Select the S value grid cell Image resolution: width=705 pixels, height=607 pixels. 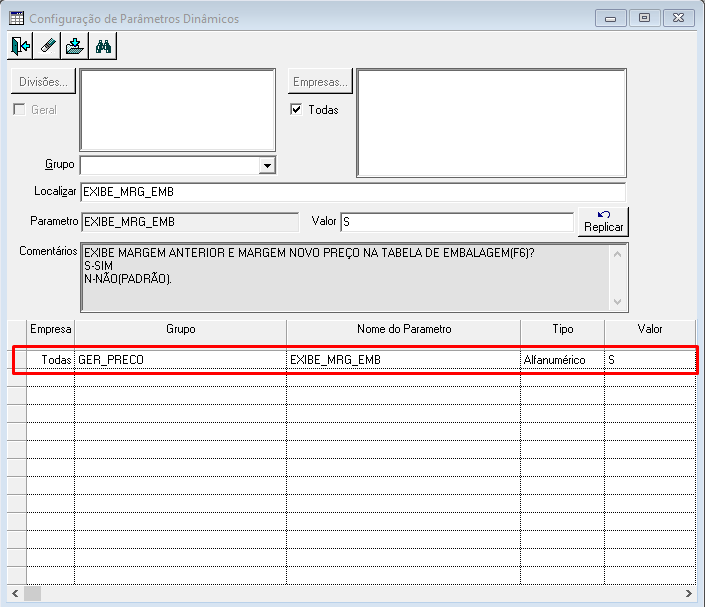coord(650,360)
